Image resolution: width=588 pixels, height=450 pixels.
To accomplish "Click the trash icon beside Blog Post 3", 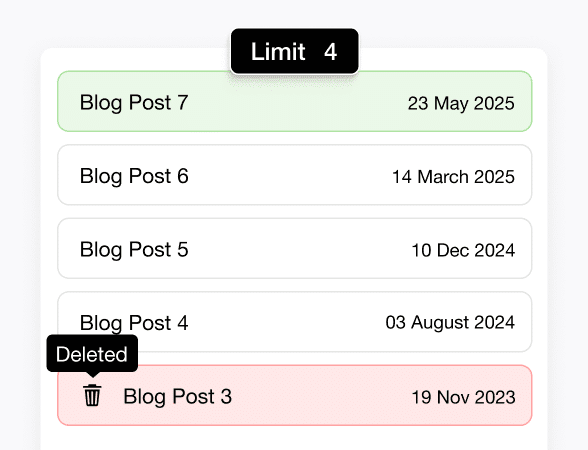I will 92,395.
